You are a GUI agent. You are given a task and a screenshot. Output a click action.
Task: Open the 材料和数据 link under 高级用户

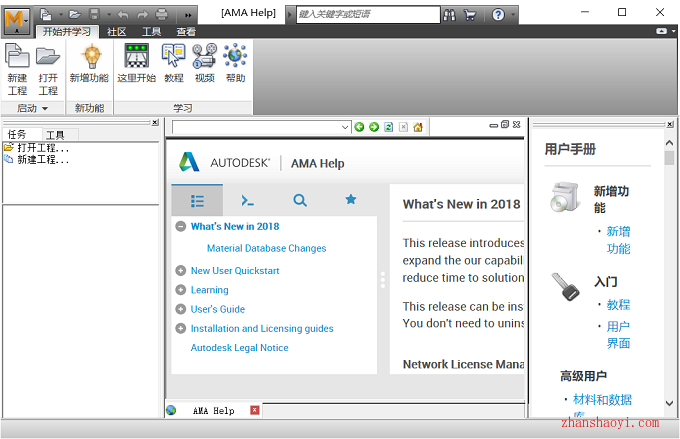[x=602, y=399]
